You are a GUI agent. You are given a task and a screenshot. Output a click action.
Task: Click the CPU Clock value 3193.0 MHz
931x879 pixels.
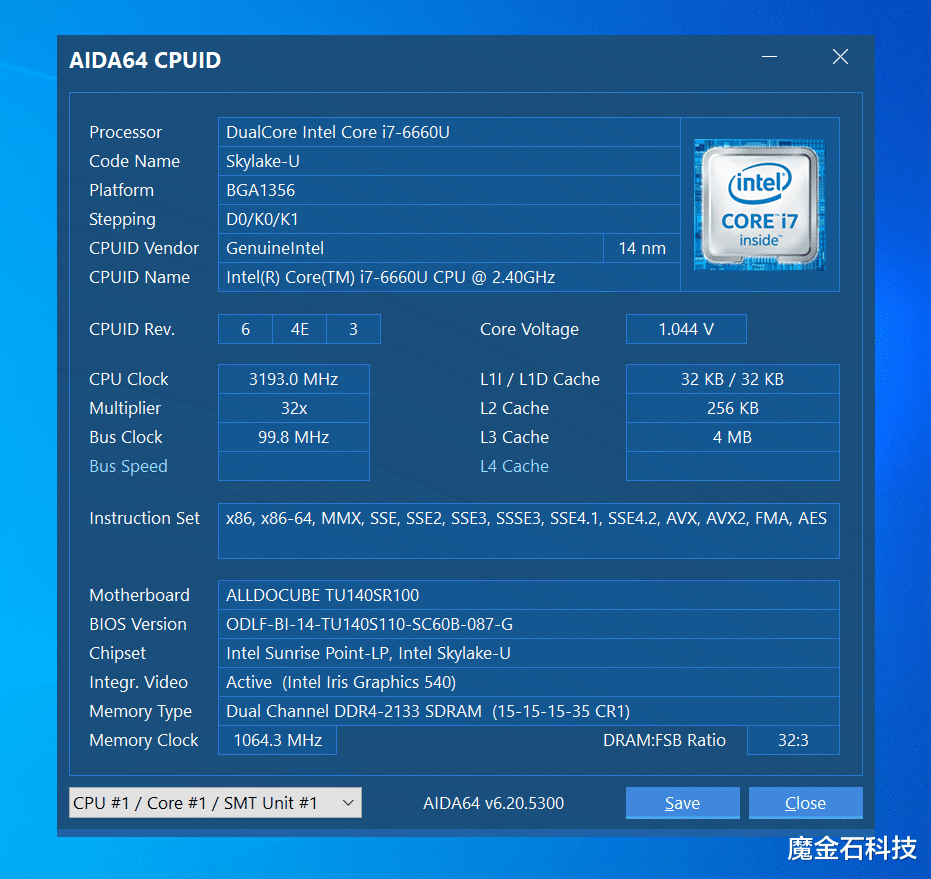[x=294, y=379]
